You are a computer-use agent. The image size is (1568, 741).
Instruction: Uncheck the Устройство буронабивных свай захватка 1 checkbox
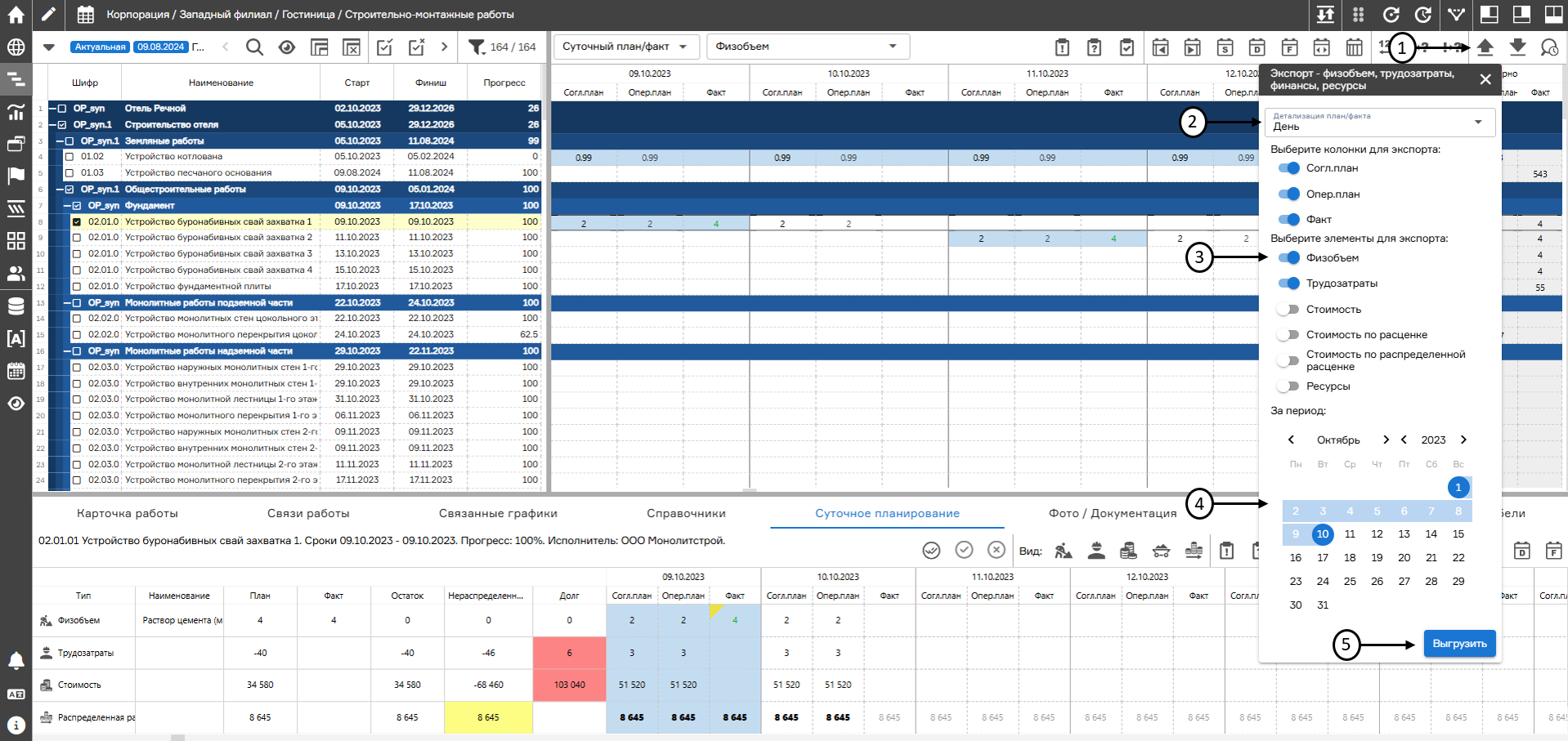coord(77,221)
